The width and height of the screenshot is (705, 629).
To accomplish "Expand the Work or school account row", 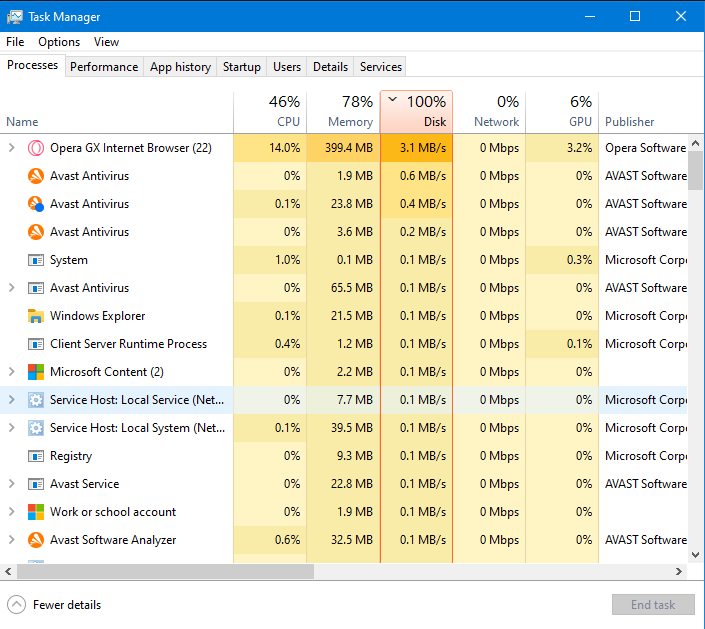I will pos(12,512).
